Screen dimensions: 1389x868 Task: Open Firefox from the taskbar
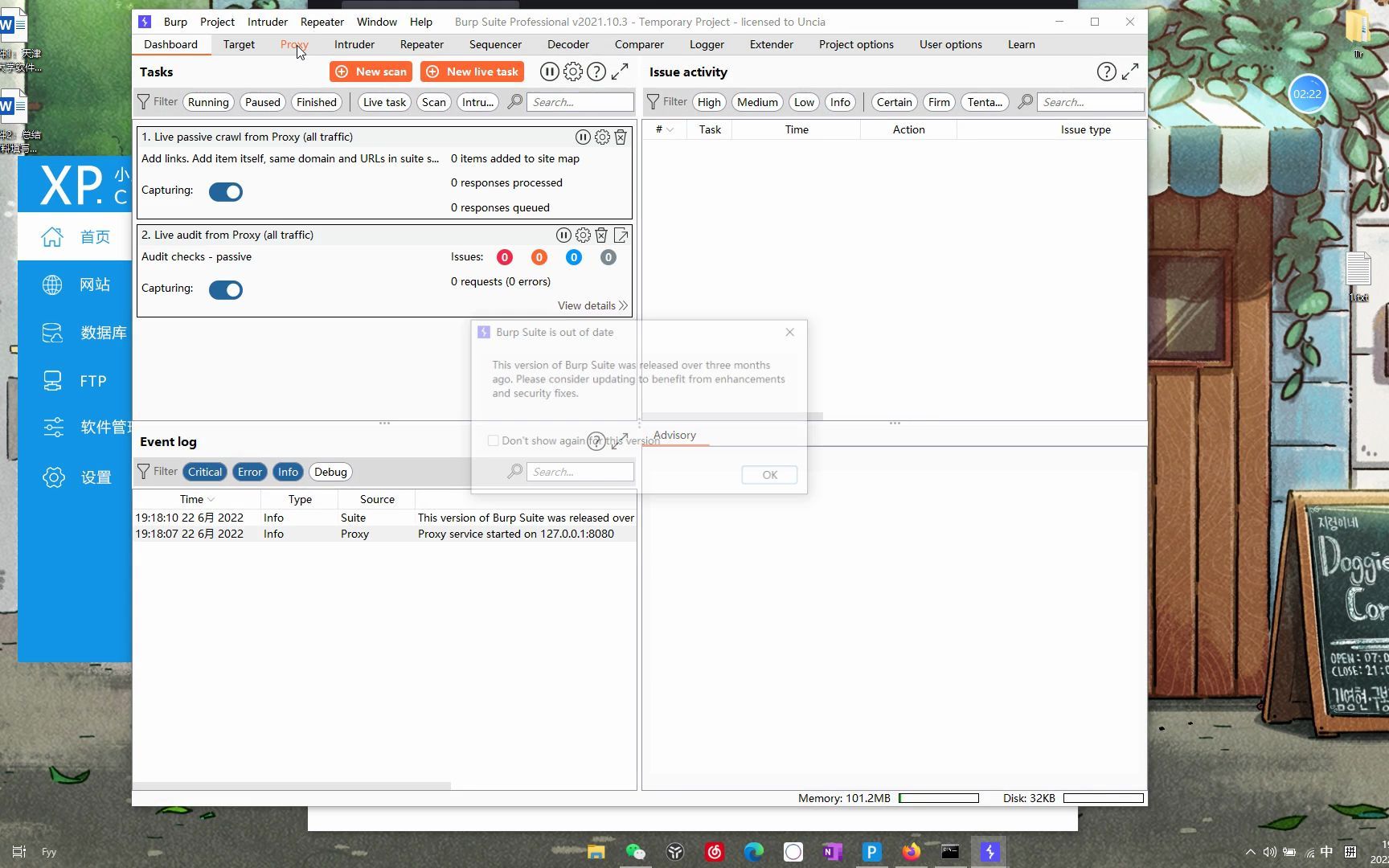911,852
